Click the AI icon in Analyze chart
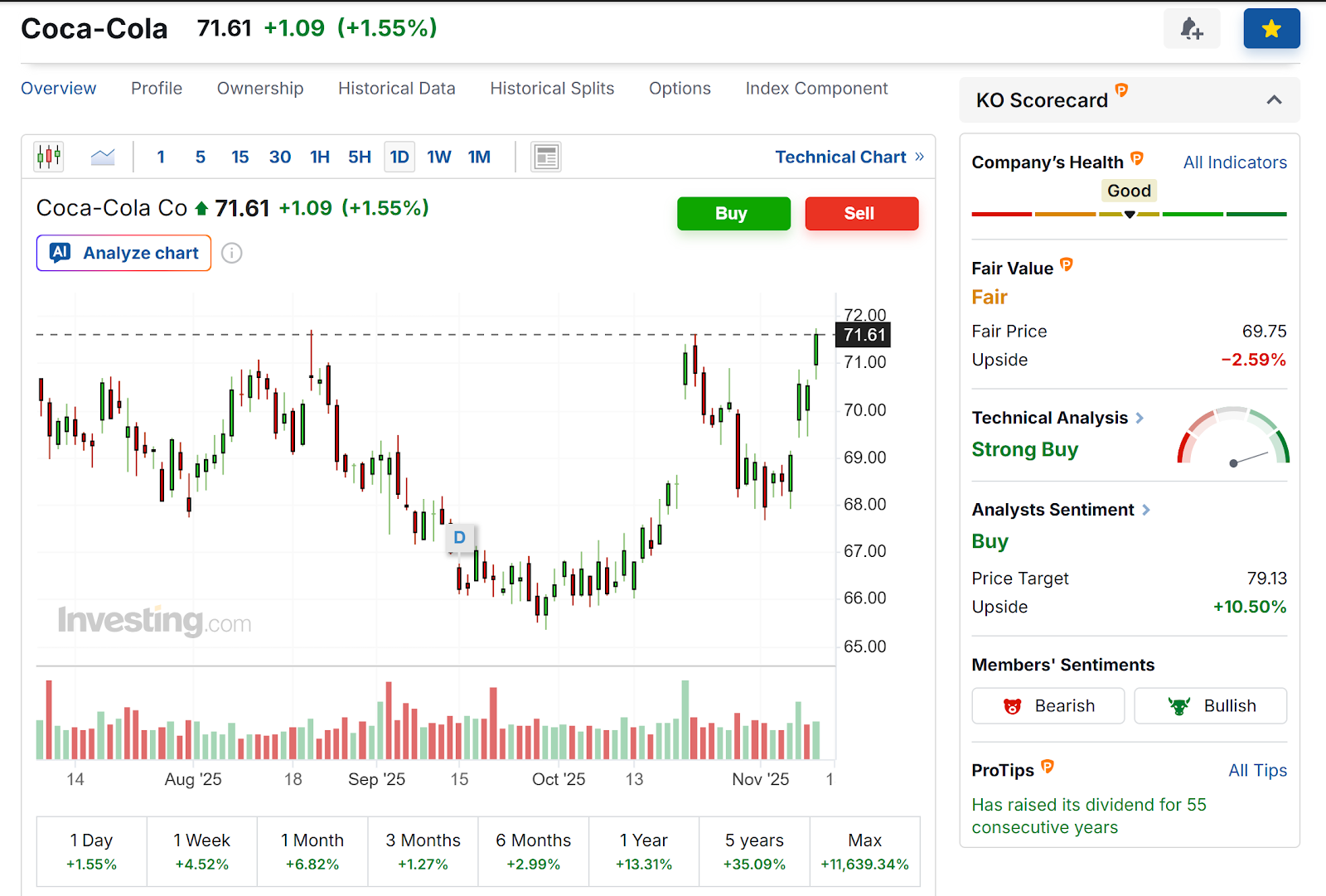 tap(59, 253)
